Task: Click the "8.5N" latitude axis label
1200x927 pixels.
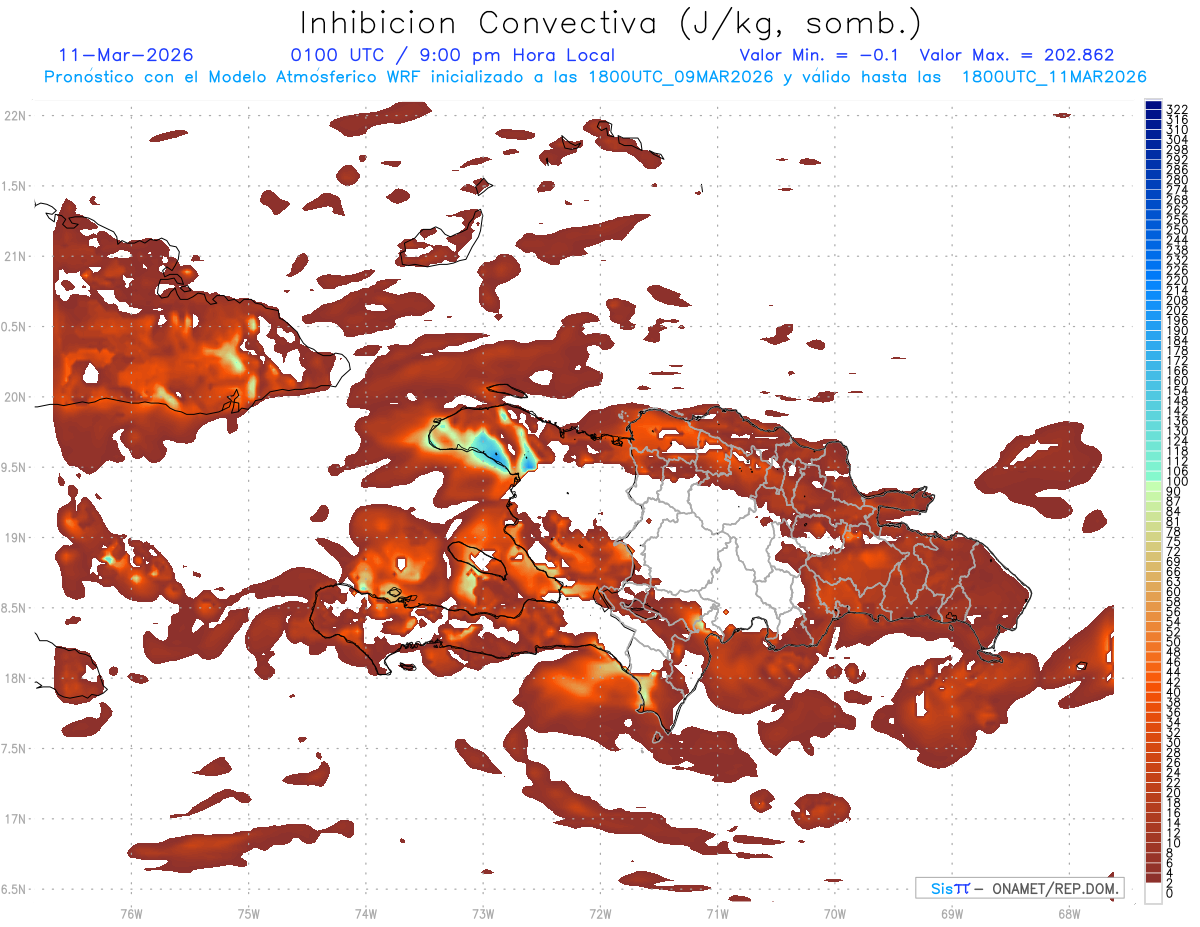Action: coord(15,608)
